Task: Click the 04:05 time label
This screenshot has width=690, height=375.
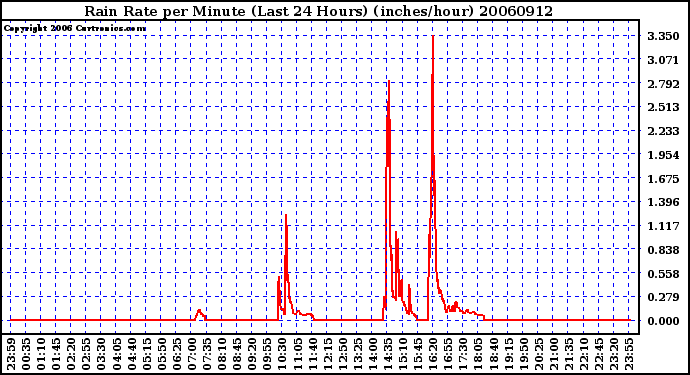Action: (116, 354)
